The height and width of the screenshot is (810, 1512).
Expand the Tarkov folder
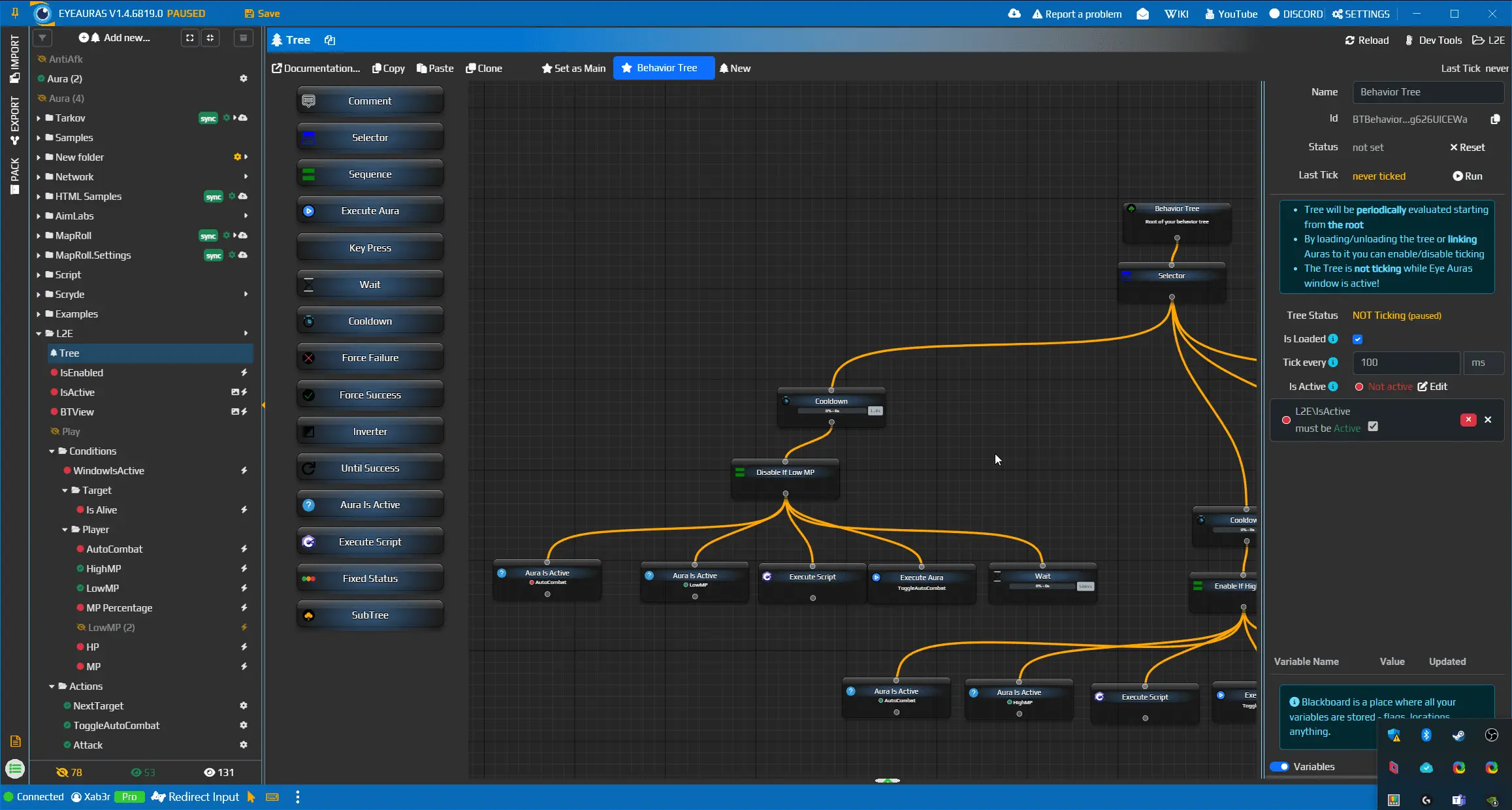tap(40, 118)
